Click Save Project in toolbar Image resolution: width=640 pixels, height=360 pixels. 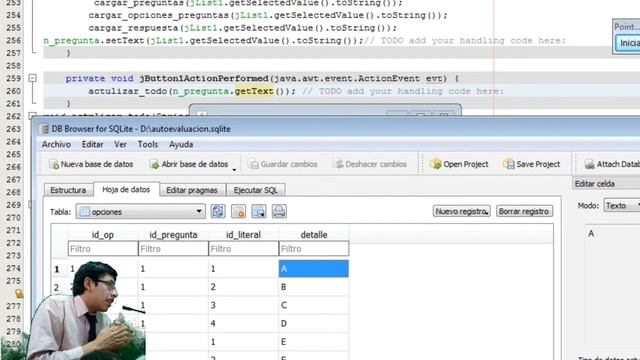point(532,164)
